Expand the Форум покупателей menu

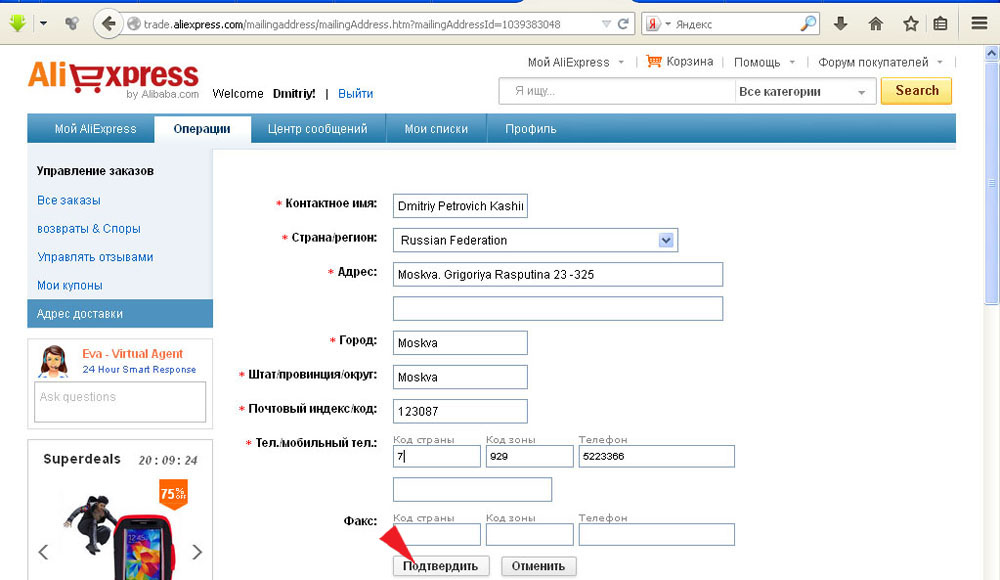pos(880,62)
